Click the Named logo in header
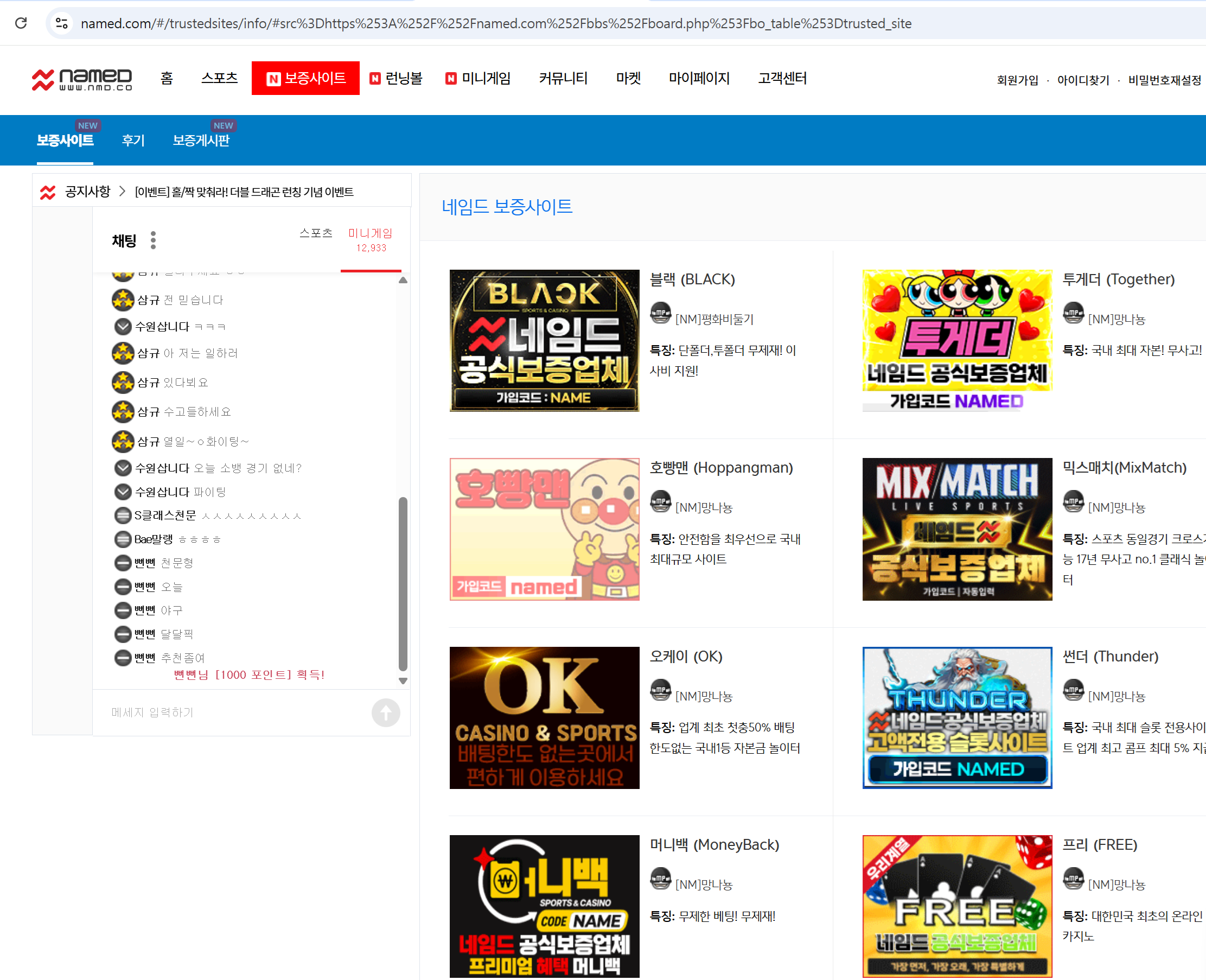 click(x=82, y=79)
